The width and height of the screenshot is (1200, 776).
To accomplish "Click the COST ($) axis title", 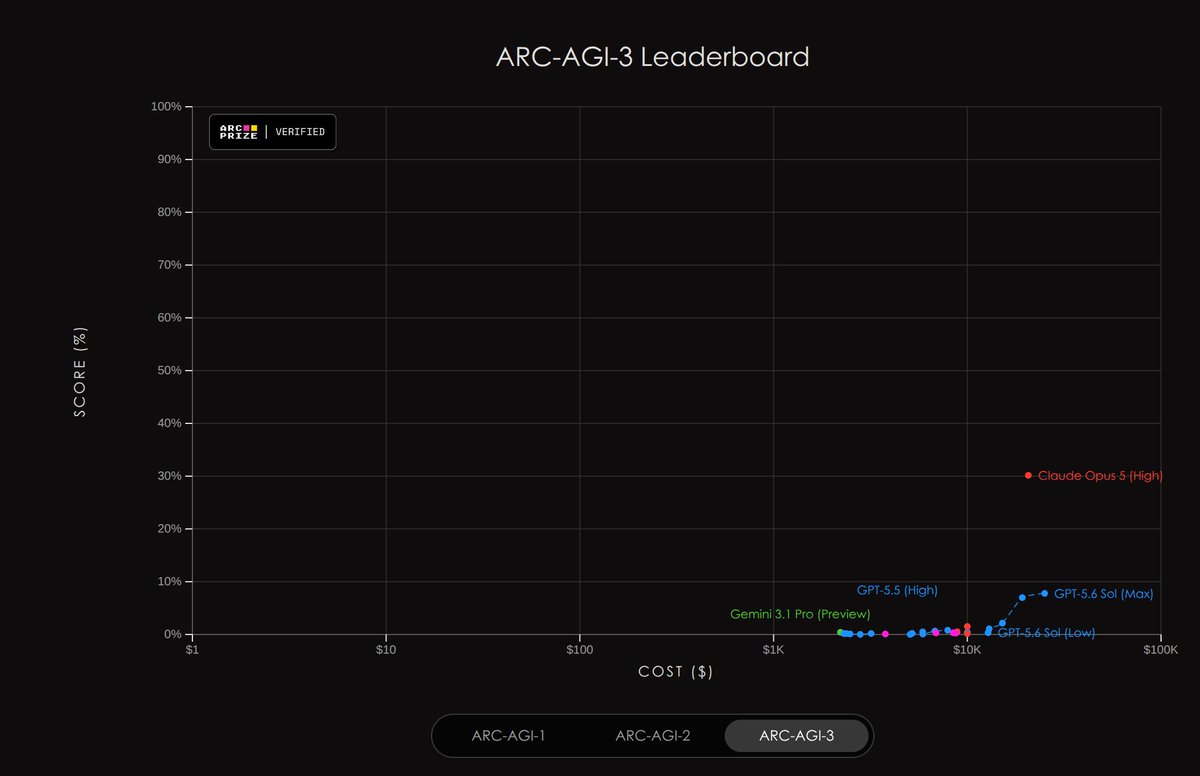I will click(x=676, y=672).
